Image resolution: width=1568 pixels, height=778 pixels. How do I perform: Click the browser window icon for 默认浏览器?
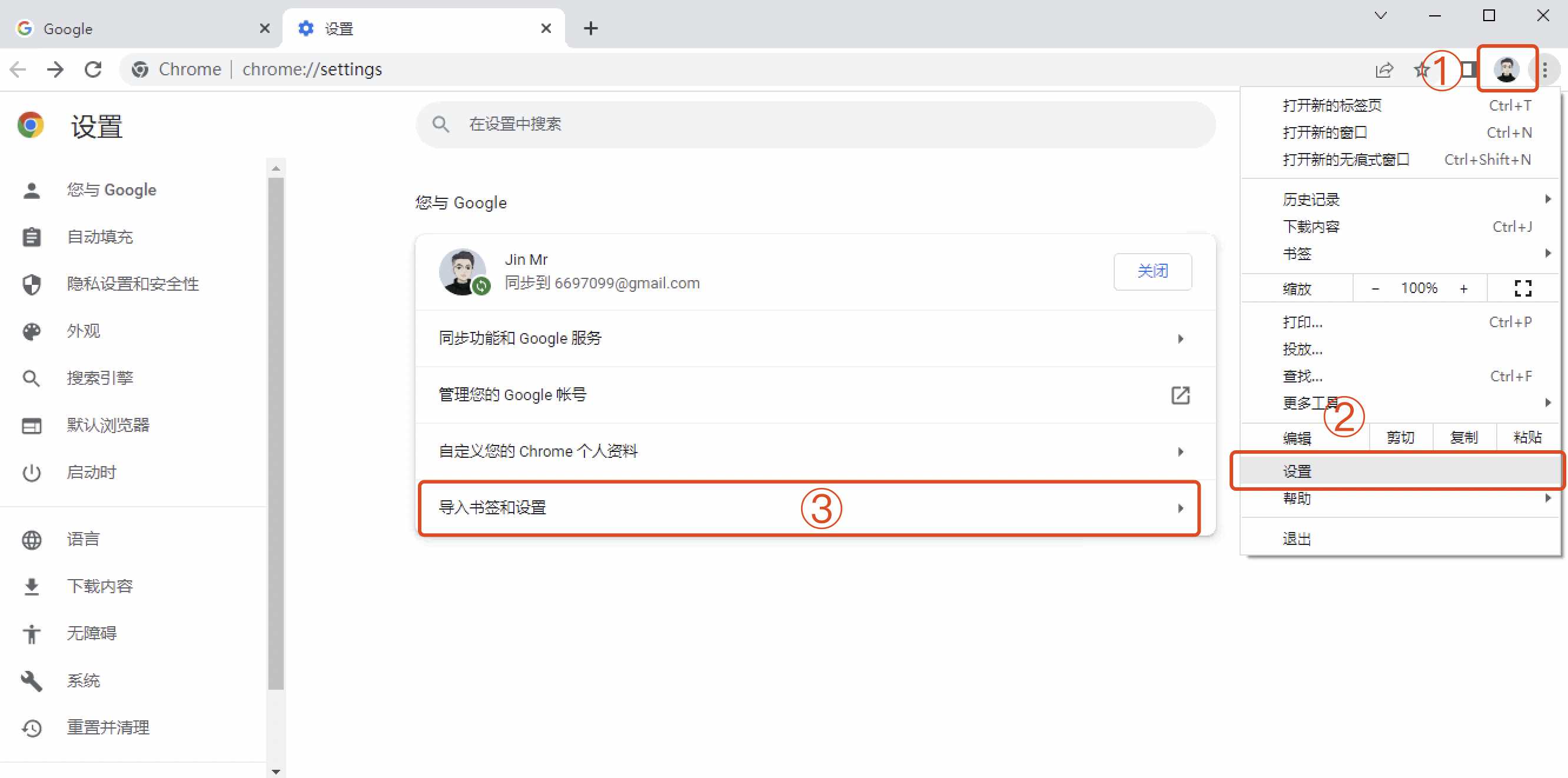32,425
